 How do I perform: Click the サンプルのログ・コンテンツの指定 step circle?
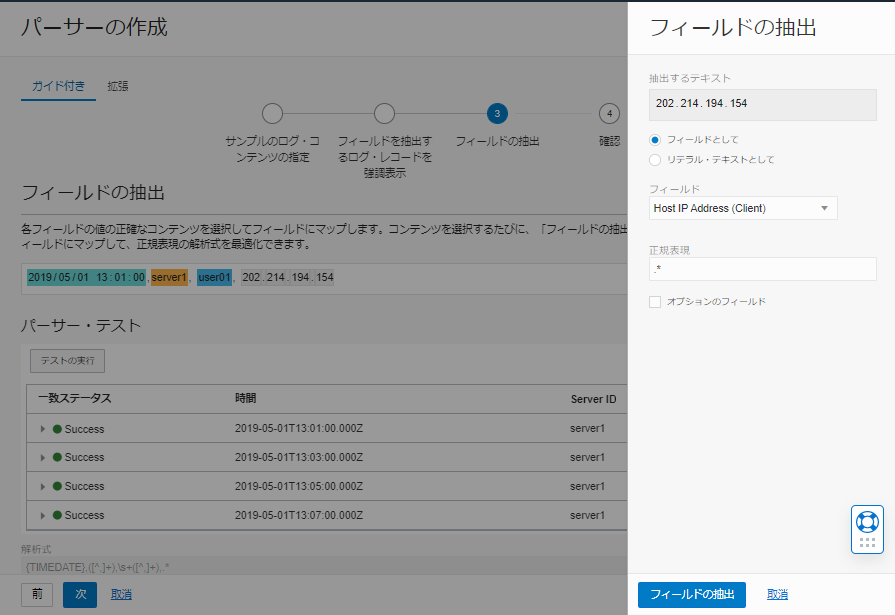click(x=273, y=114)
